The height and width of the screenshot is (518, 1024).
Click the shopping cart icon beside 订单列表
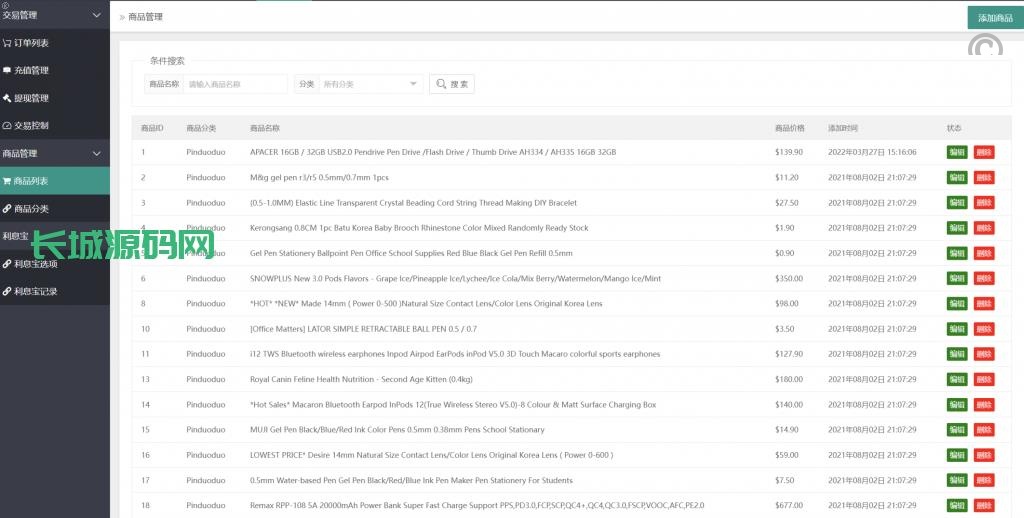click(x=7, y=43)
